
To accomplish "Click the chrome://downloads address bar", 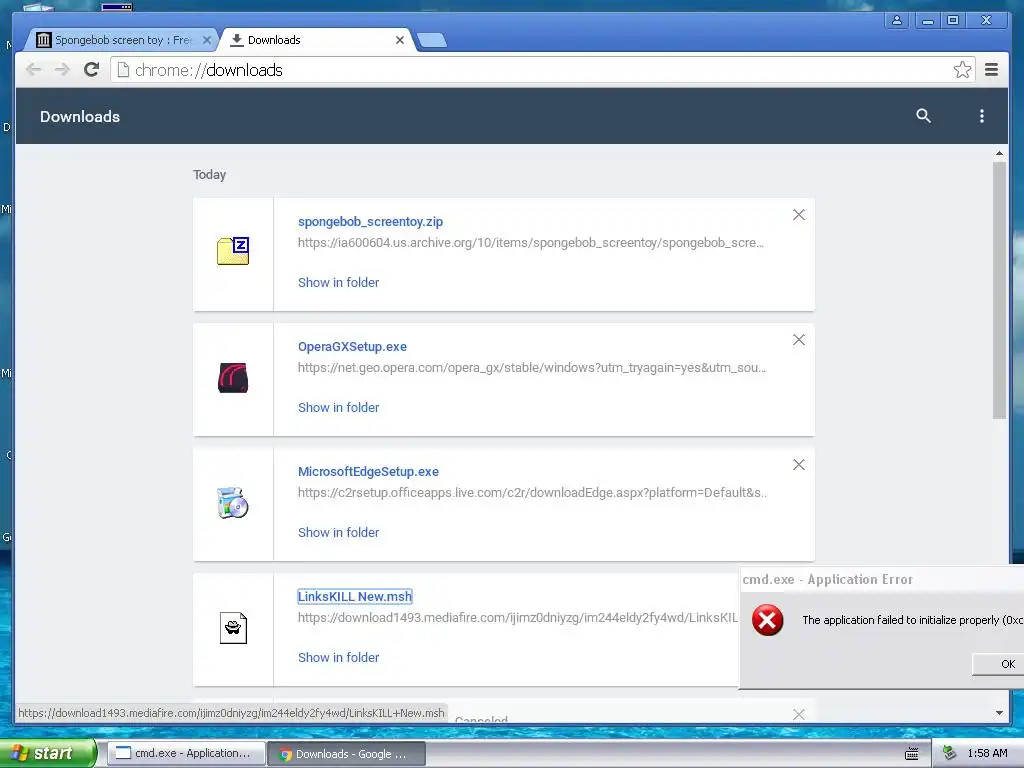I will pos(542,70).
